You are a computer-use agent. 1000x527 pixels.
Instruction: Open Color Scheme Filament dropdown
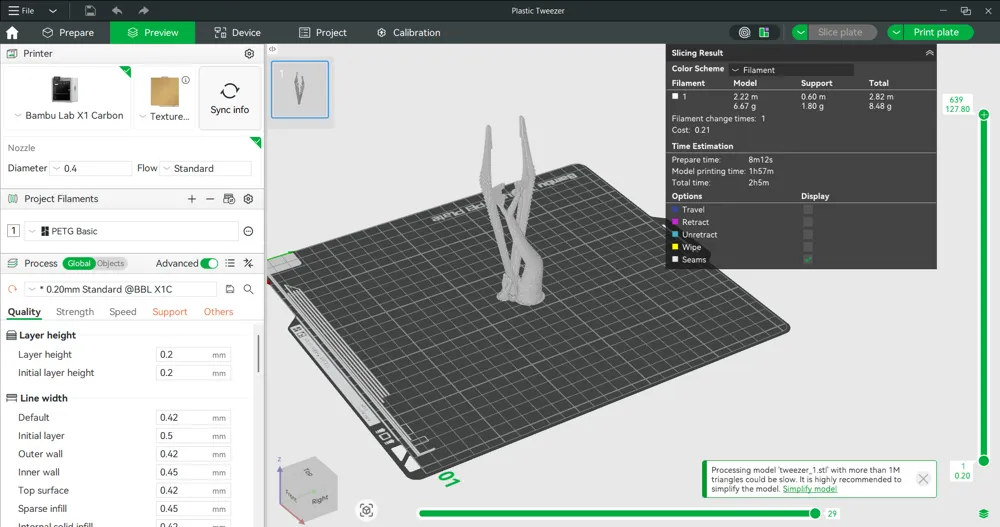click(791, 70)
